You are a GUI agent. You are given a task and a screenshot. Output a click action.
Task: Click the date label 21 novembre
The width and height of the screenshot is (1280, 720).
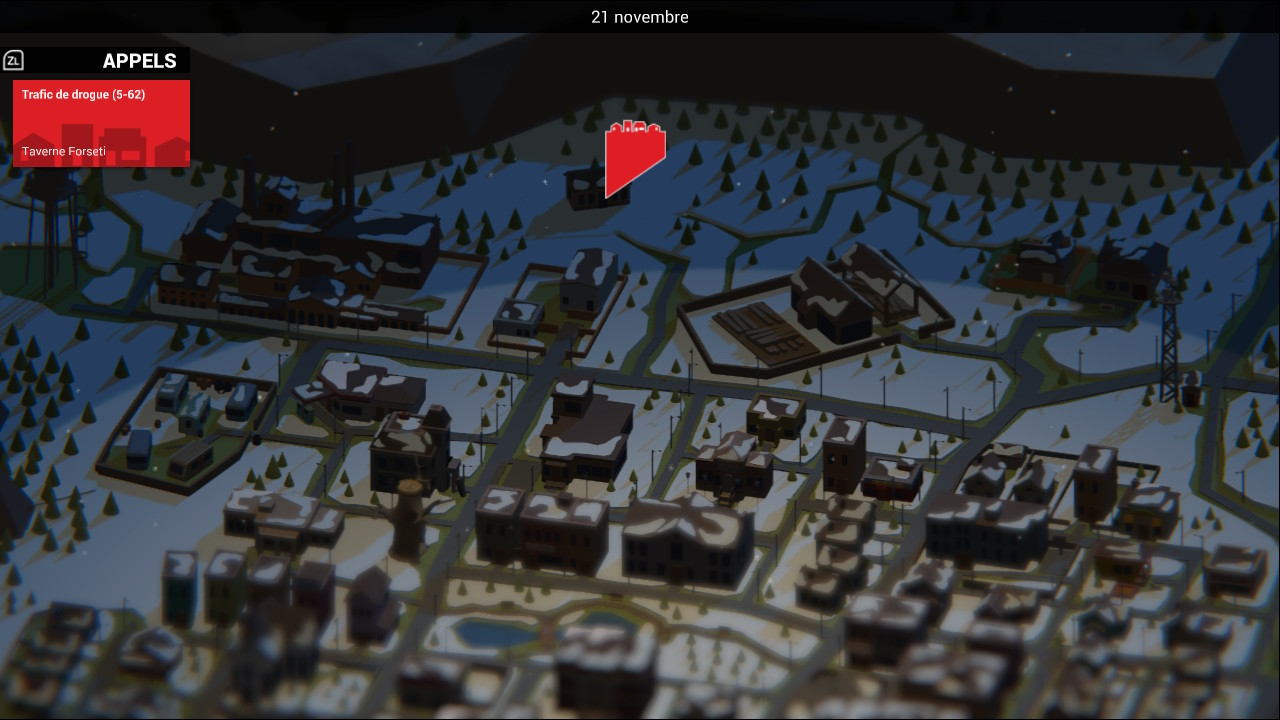[x=640, y=17]
